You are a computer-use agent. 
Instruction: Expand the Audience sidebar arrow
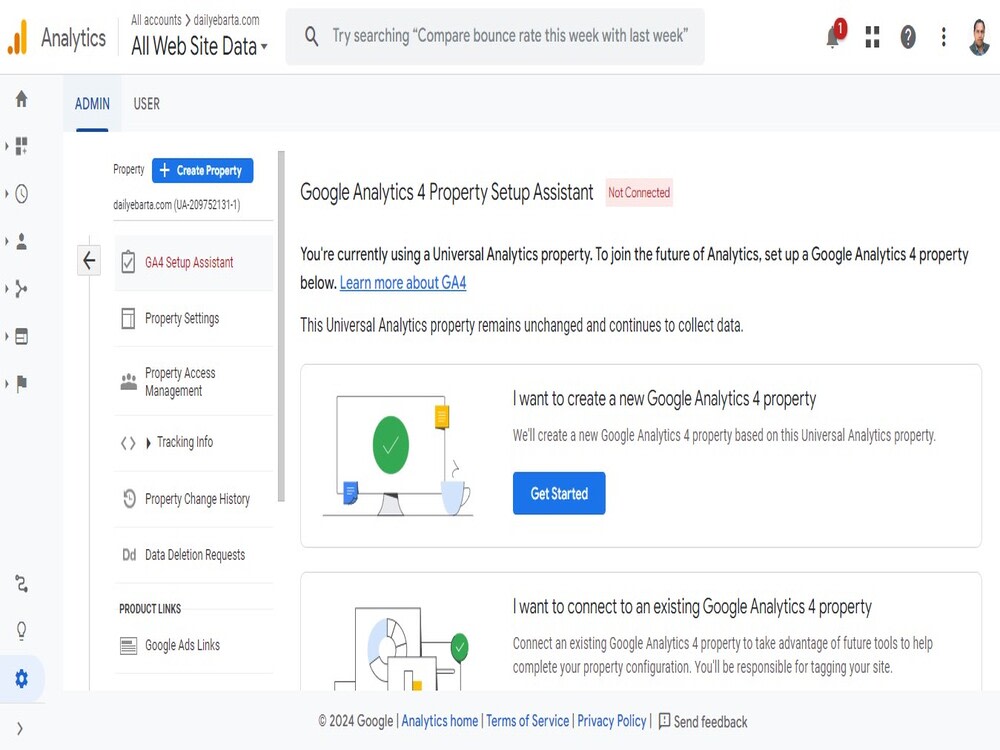point(6,242)
